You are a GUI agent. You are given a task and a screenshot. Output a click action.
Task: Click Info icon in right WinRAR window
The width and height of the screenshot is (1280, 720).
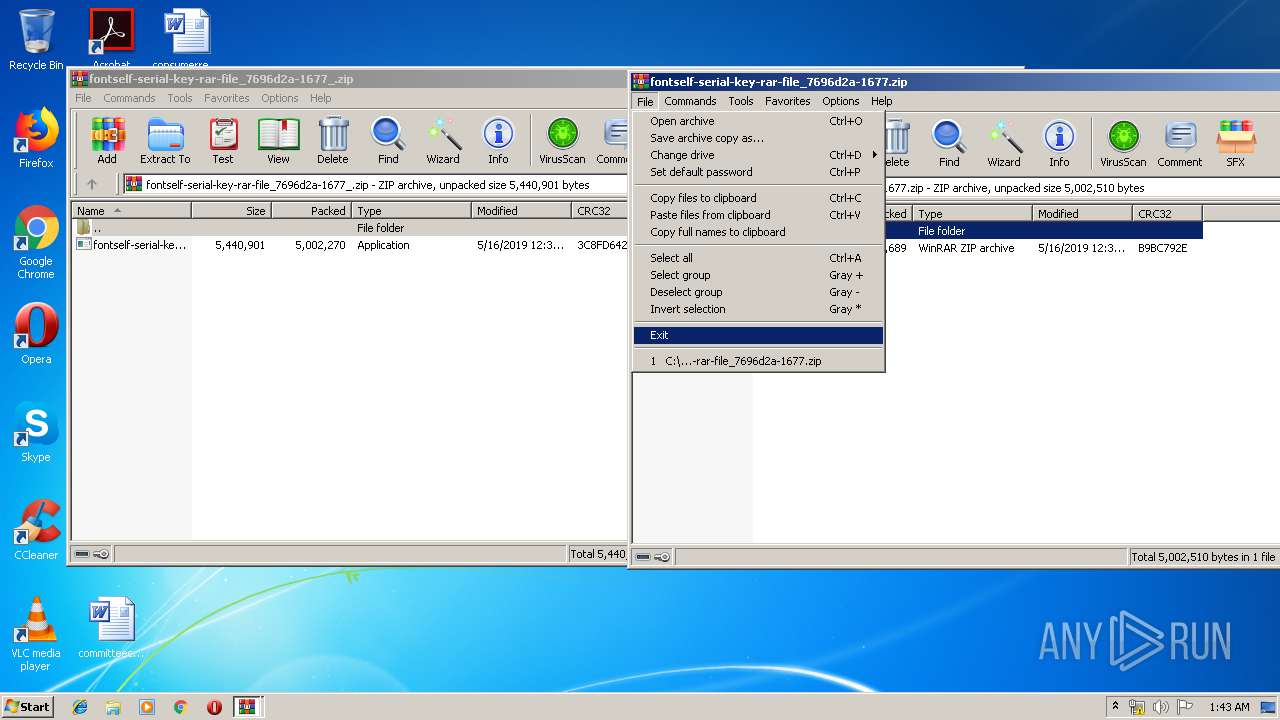1059,144
